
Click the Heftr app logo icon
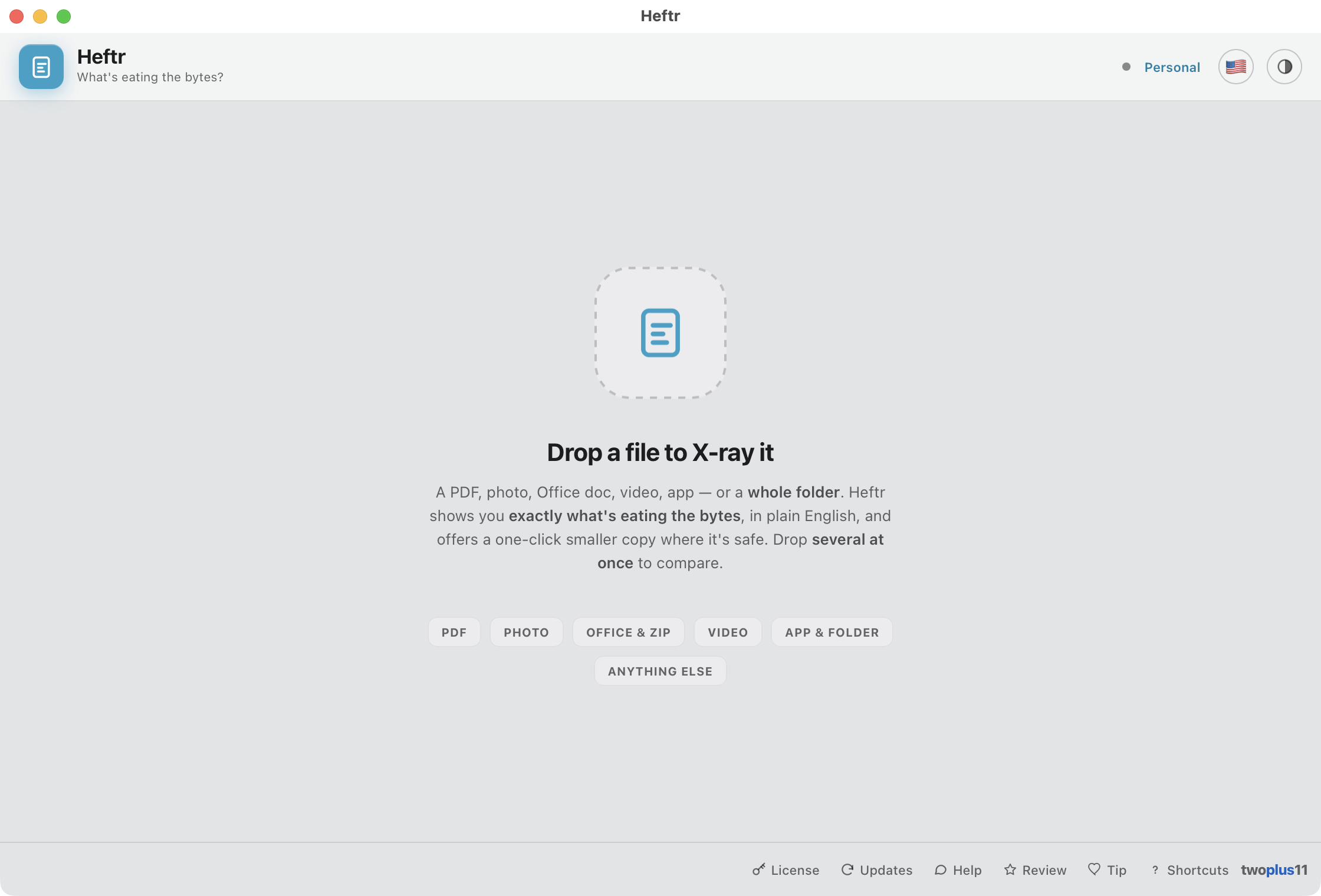(x=41, y=67)
